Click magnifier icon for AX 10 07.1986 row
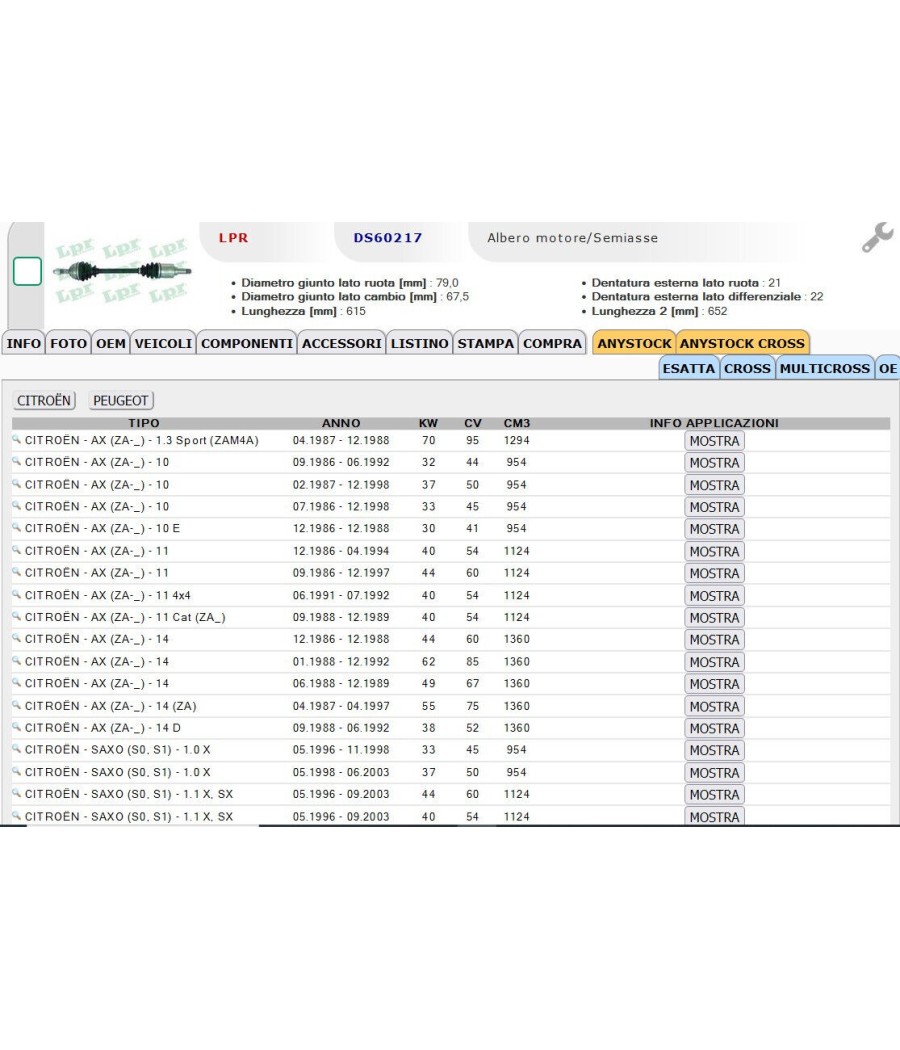Image resolution: width=900 pixels, height=1050 pixels. [x=17, y=506]
